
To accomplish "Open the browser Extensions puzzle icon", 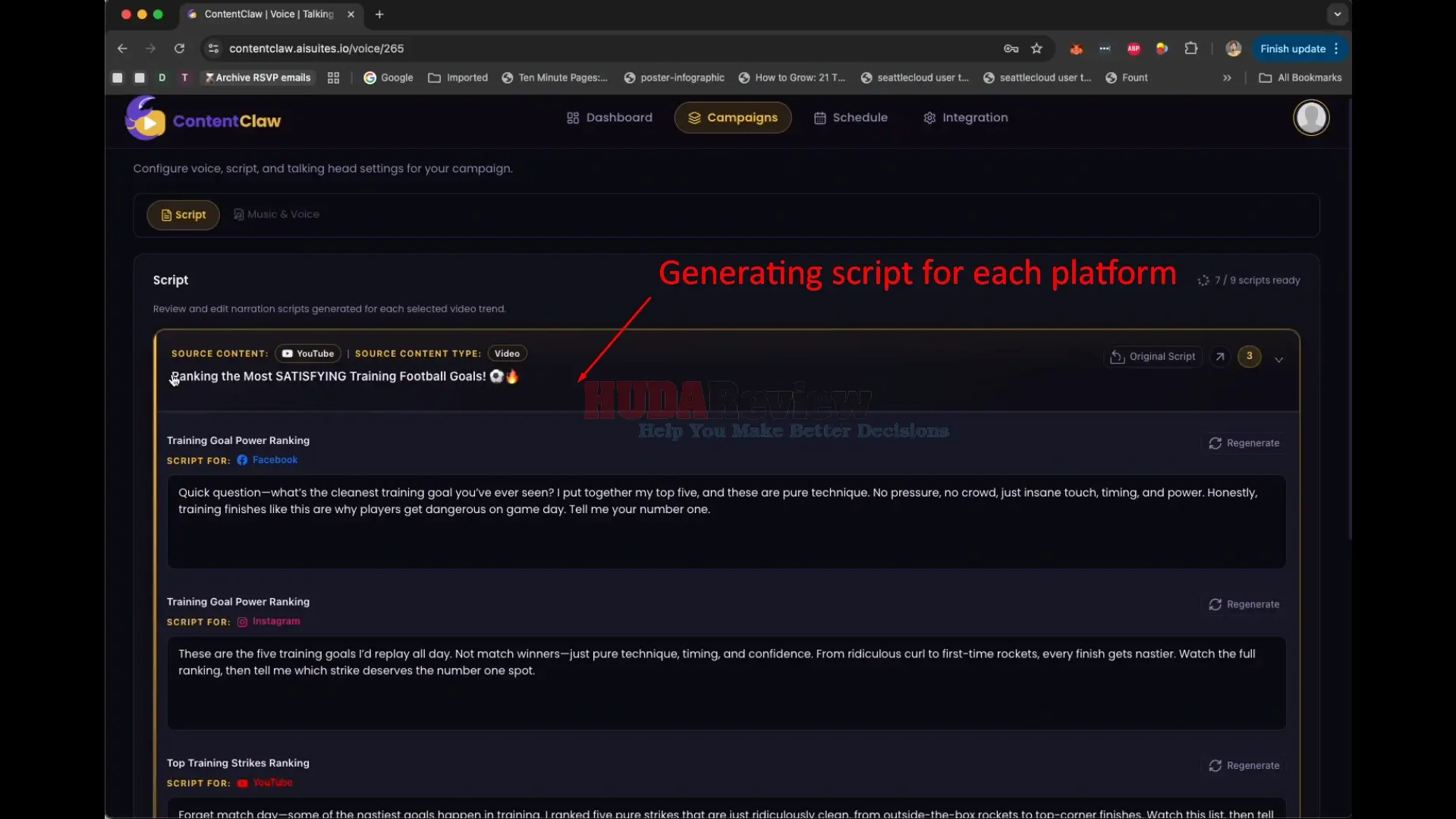I will click(1191, 49).
